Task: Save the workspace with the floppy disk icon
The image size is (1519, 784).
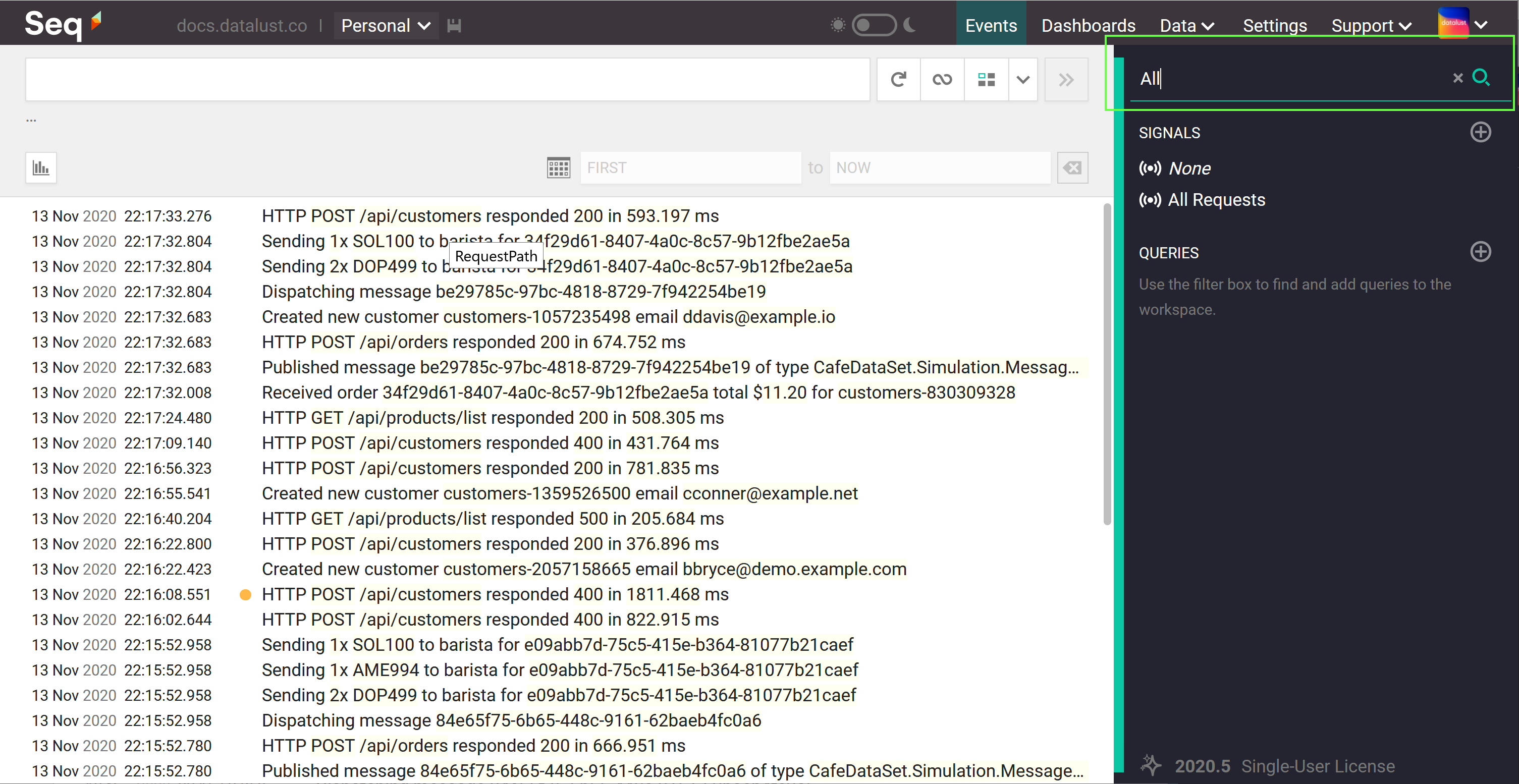Action: click(454, 25)
